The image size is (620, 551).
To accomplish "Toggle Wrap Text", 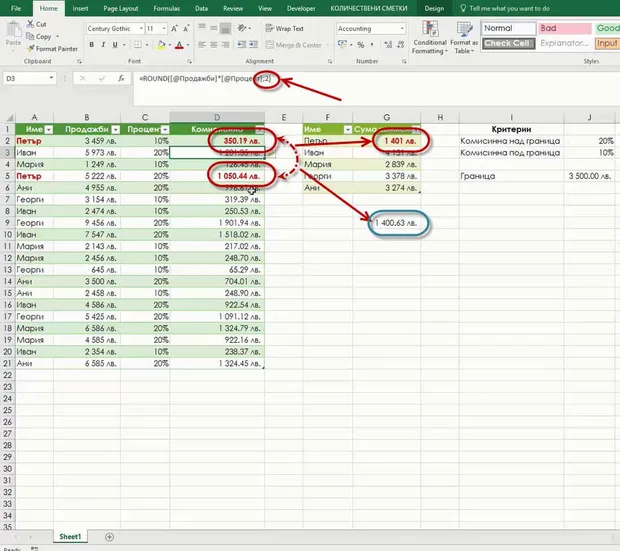I will pos(284,28).
